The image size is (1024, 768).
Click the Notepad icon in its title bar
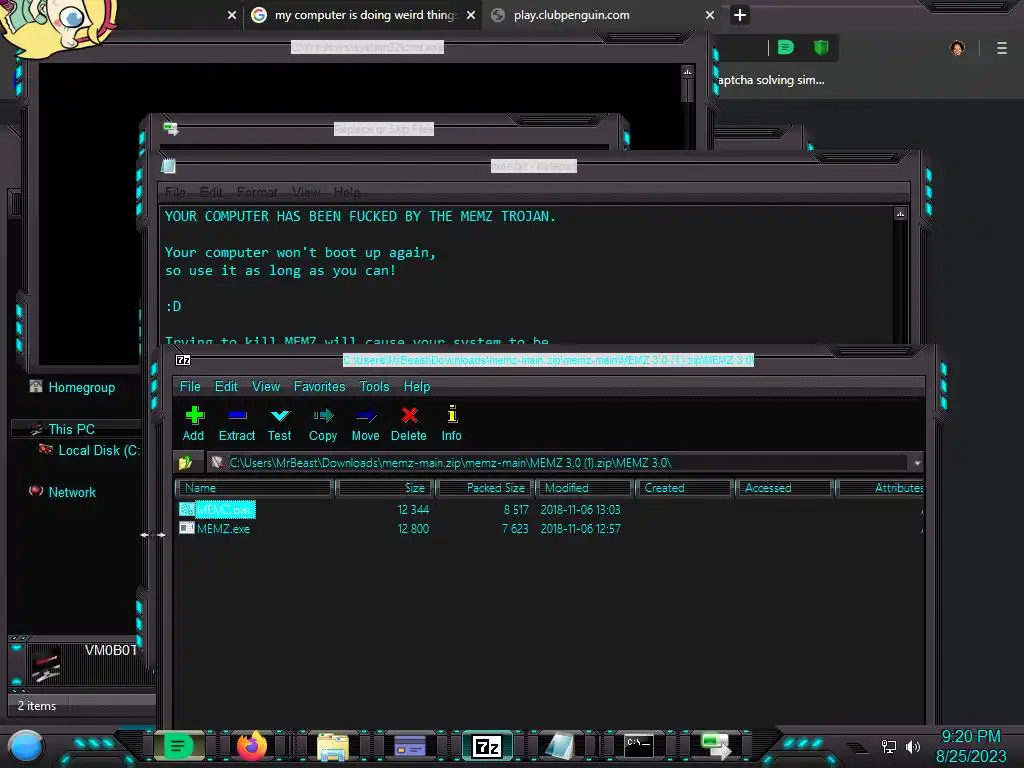click(168, 166)
